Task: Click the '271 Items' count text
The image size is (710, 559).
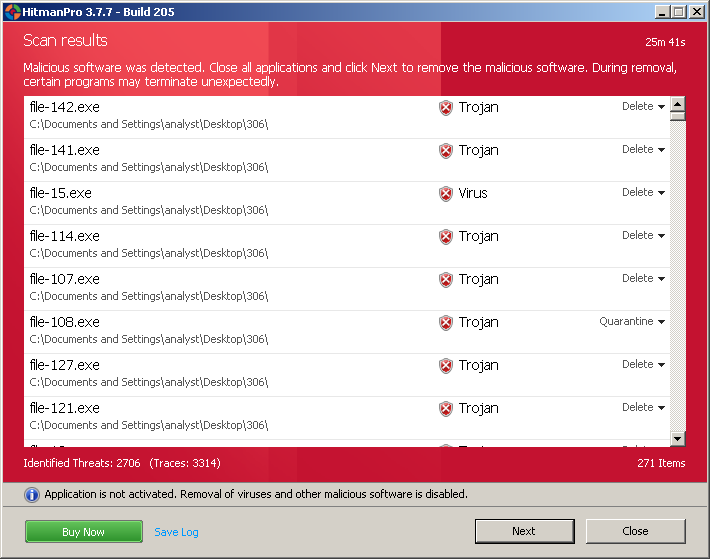Action: point(661,463)
